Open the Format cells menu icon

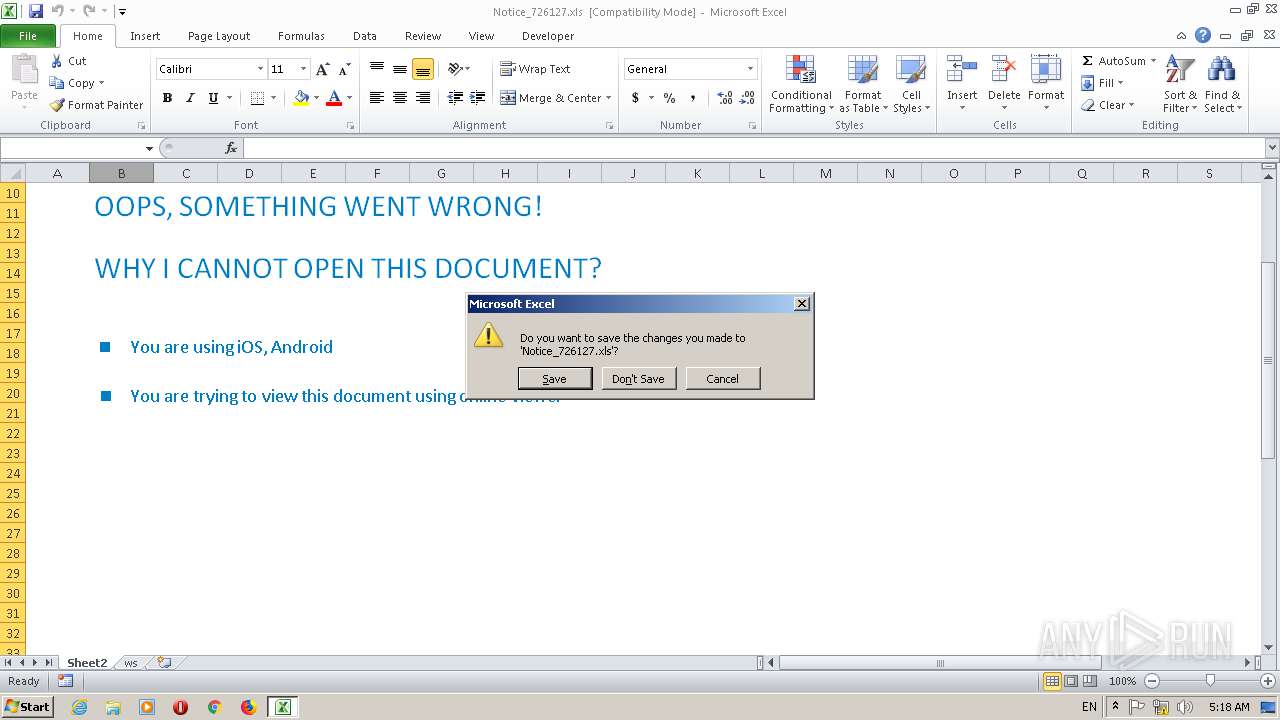(x=1046, y=70)
